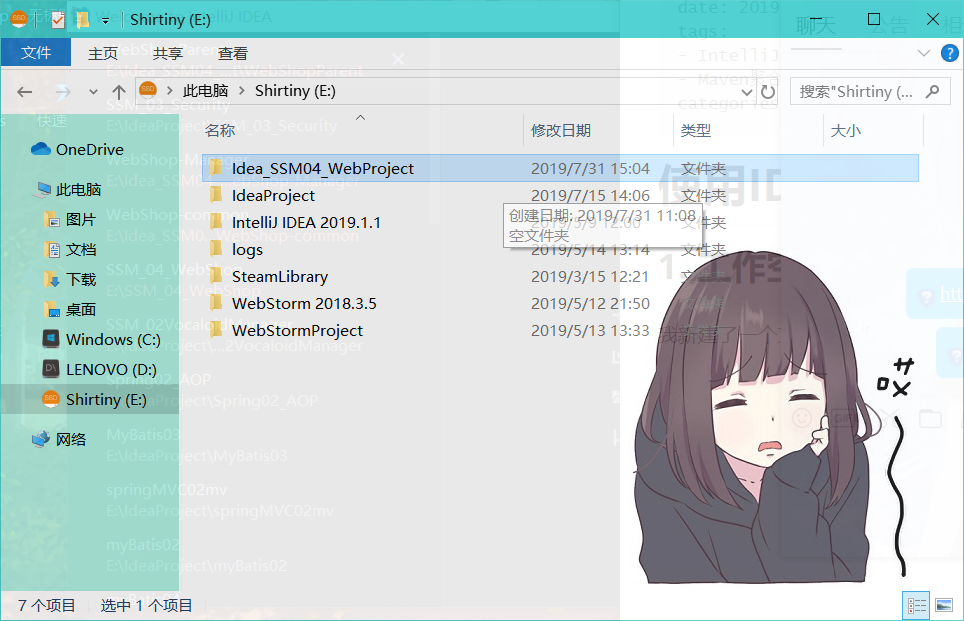Sort by the 名称 column header
964x621 pixels.
tap(220, 130)
